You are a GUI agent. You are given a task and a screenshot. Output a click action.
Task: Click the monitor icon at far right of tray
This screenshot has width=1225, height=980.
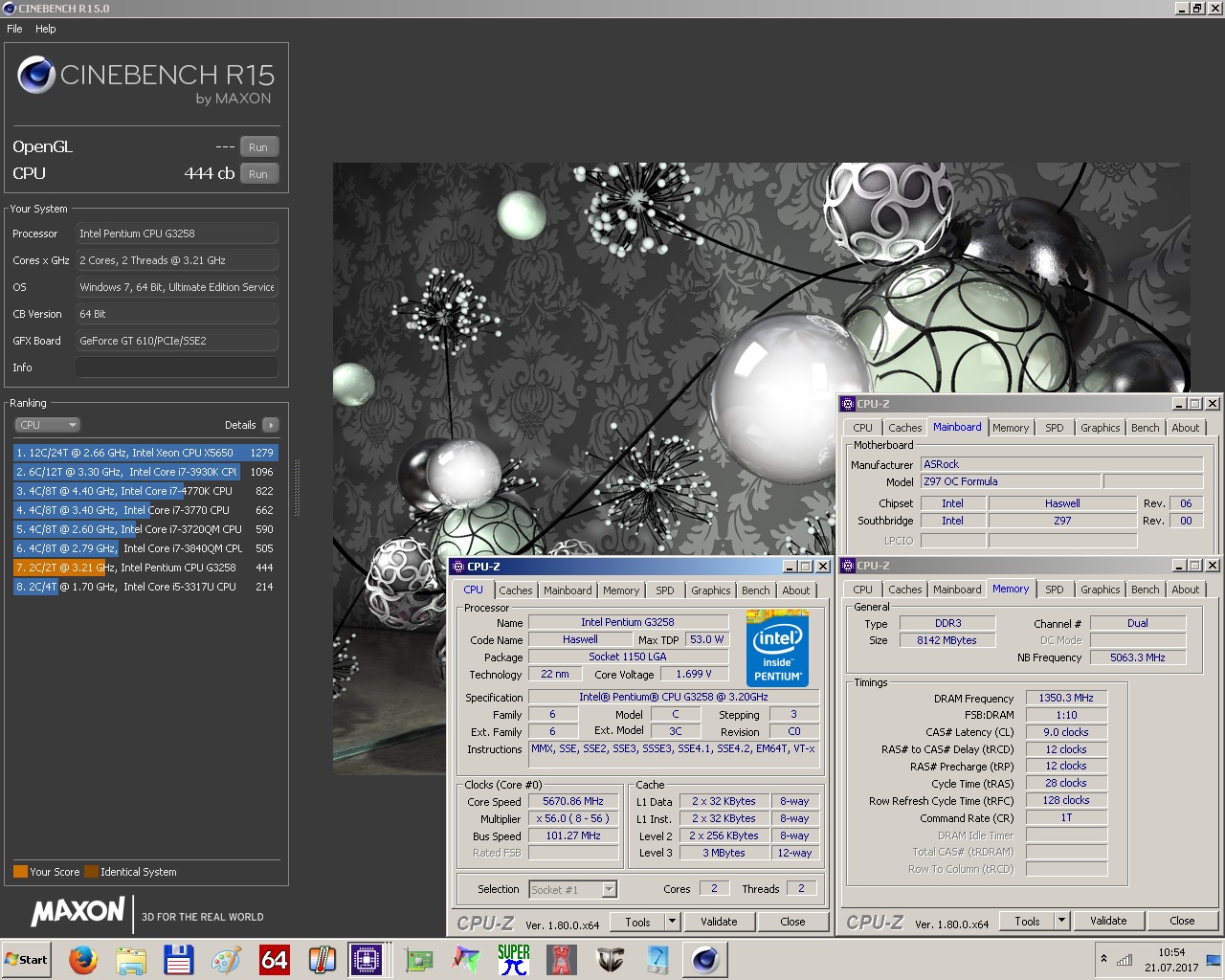[x=1214, y=960]
